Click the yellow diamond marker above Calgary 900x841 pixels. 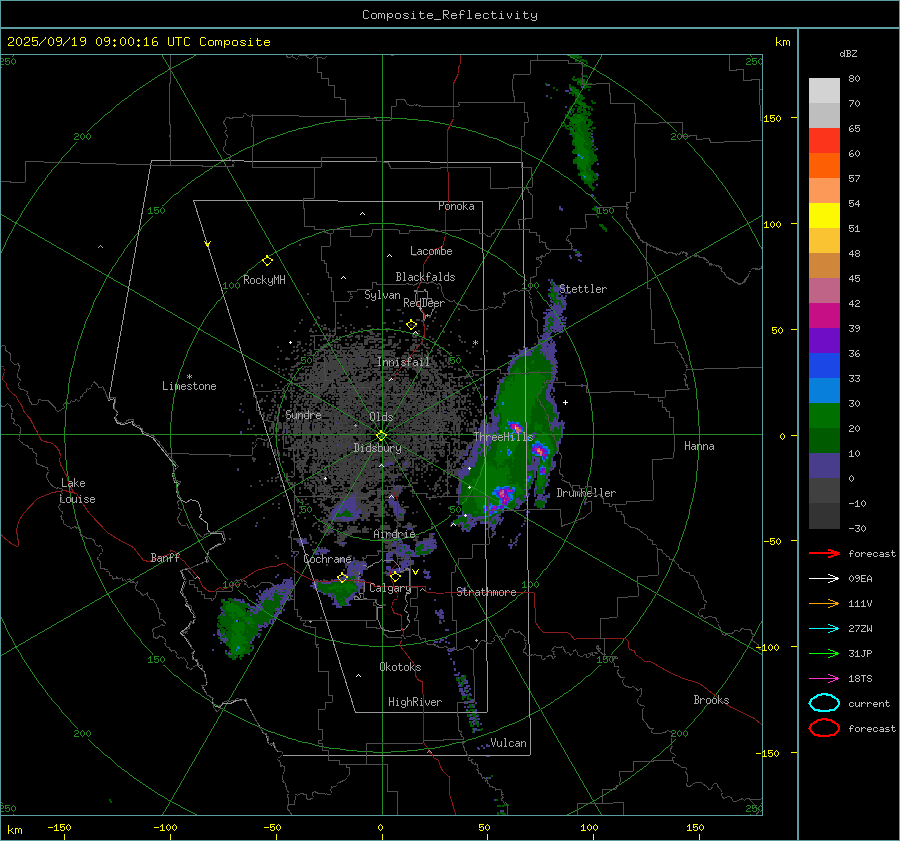[395, 577]
